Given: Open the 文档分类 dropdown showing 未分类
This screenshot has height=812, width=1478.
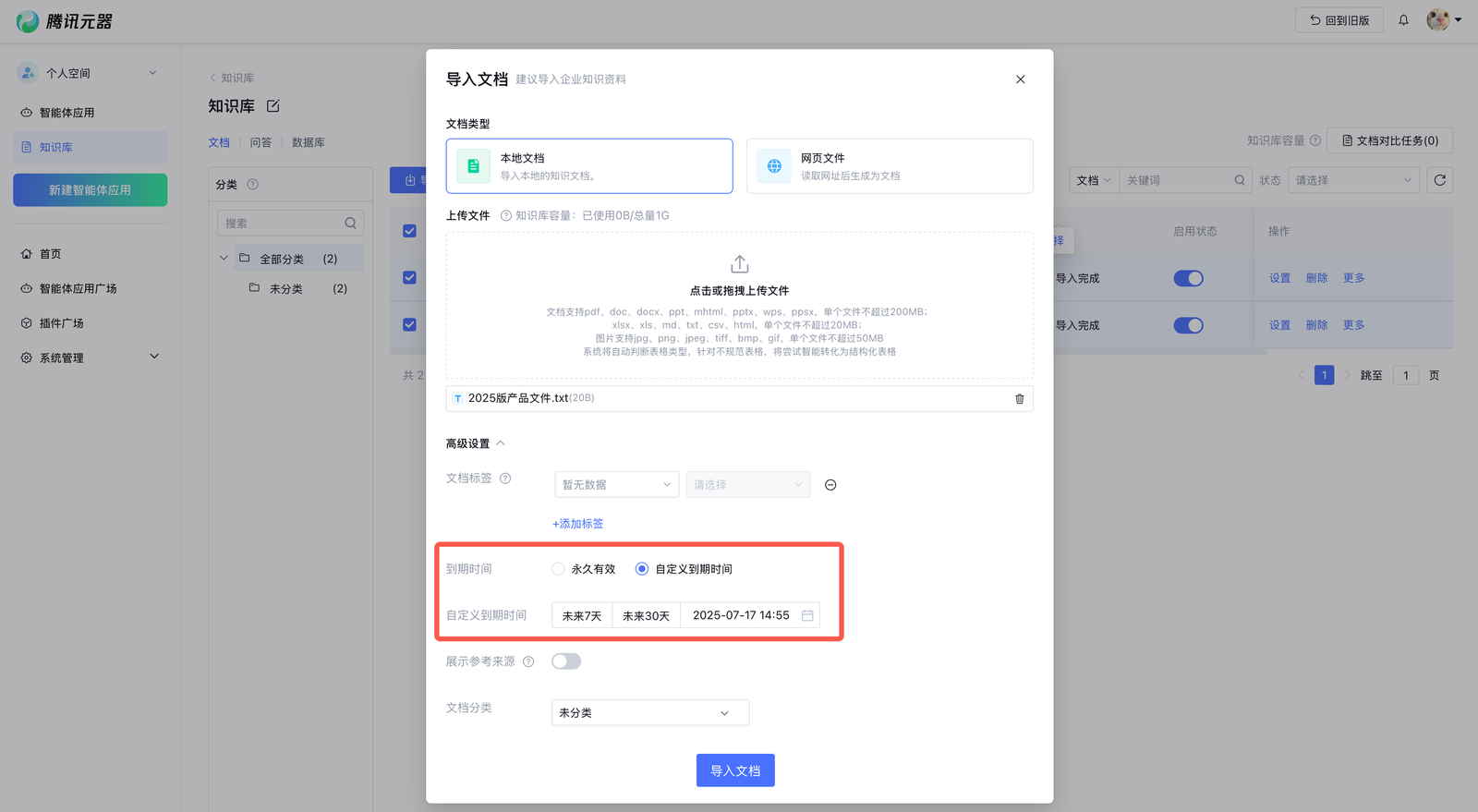Looking at the screenshot, I should pos(649,713).
